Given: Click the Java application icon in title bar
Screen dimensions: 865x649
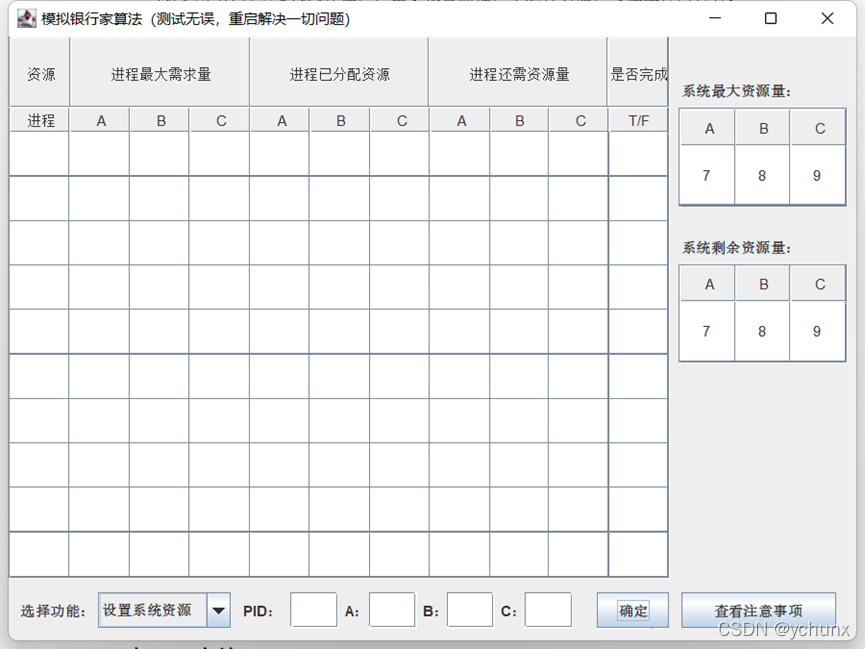Looking at the screenshot, I should click(x=26, y=19).
